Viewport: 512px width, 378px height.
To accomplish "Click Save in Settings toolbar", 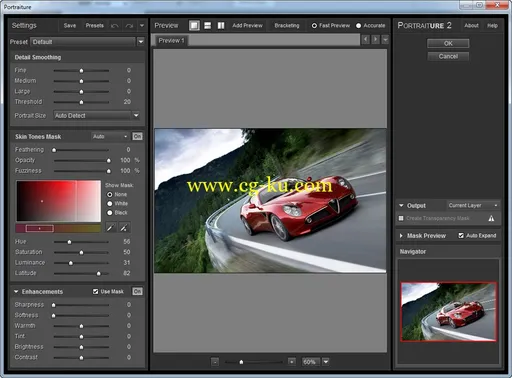I will tap(70, 26).
